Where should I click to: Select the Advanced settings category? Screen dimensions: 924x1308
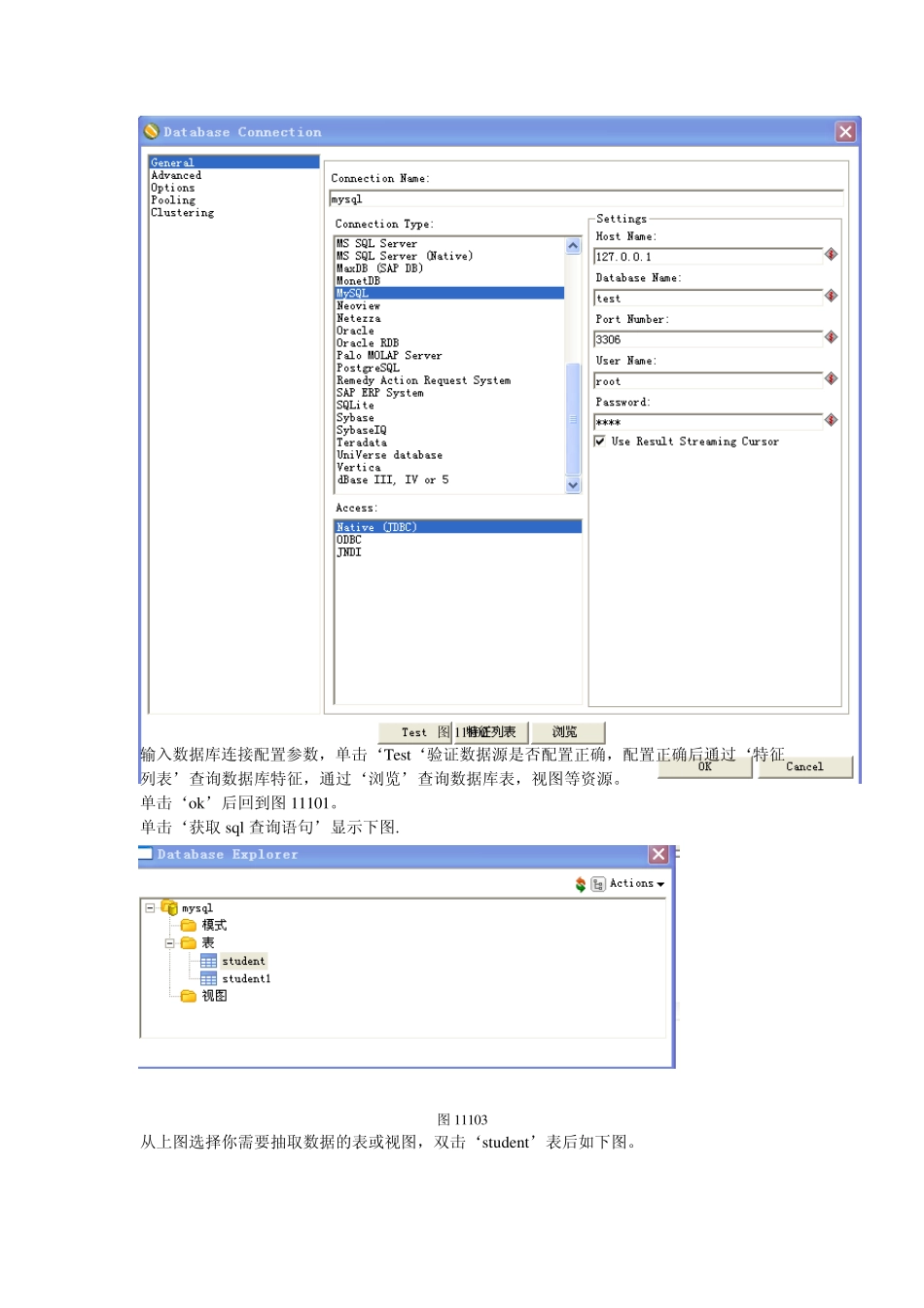176,175
